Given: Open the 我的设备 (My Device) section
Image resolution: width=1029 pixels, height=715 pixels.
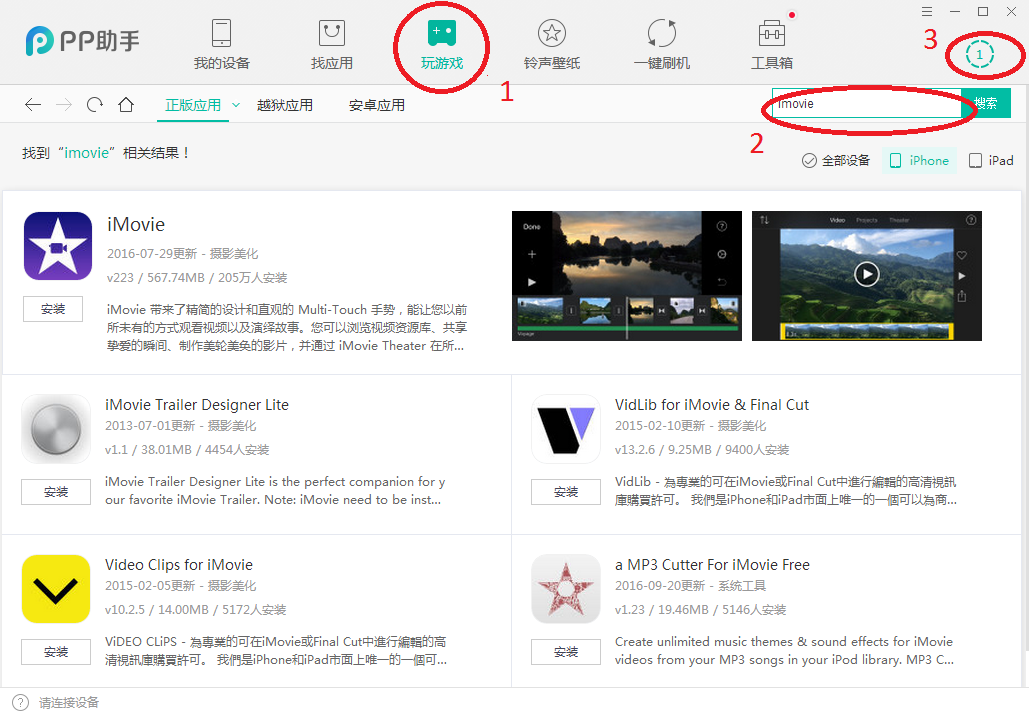Looking at the screenshot, I should (x=221, y=45).
